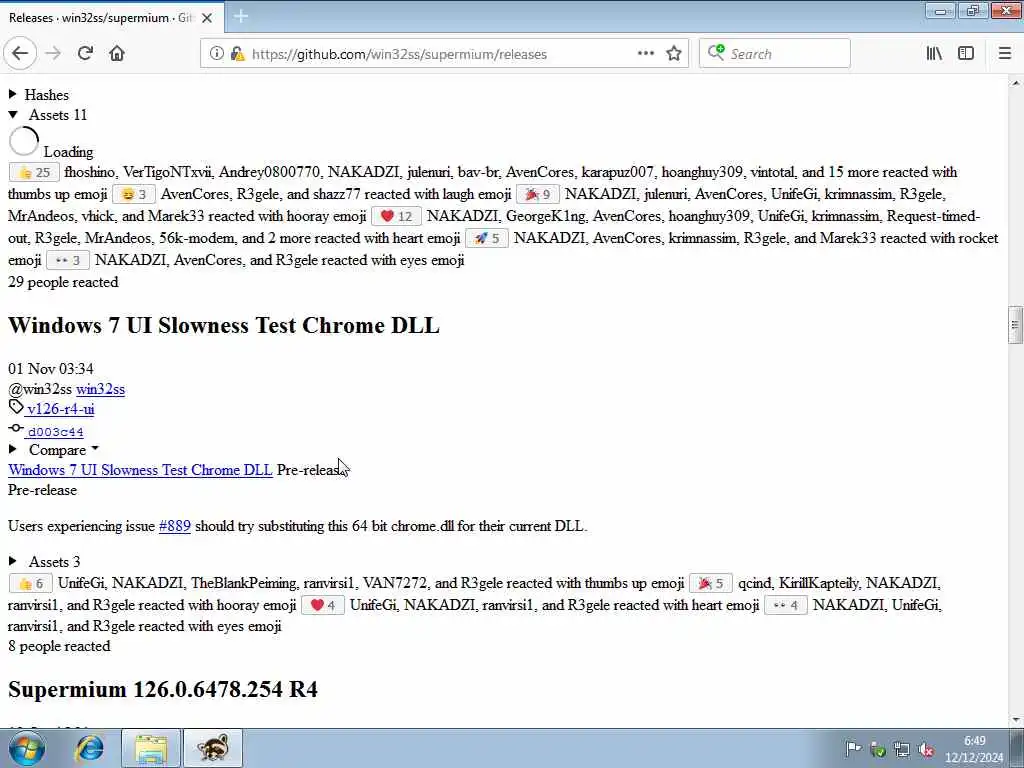Open the v126-r4-ui tag link
Screen dimensions: 1024x768
tap(60, 409)
